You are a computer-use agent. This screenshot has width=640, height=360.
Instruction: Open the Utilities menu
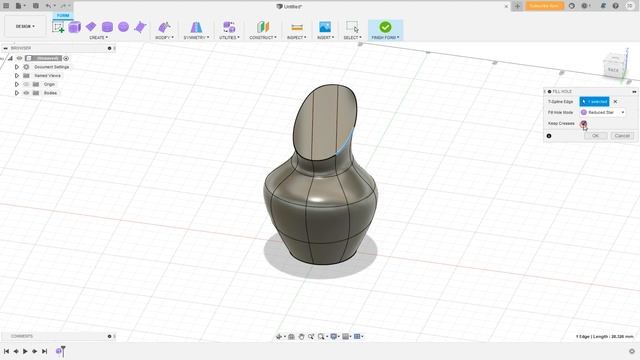(x=229, y=38)
